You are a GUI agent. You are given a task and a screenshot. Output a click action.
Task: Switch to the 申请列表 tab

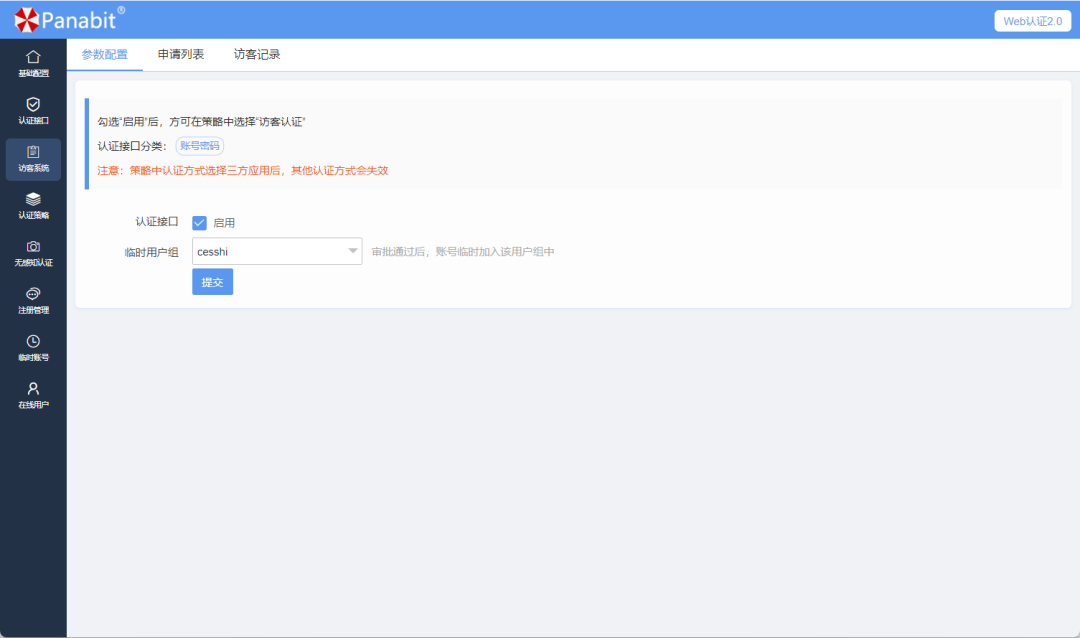179,55
